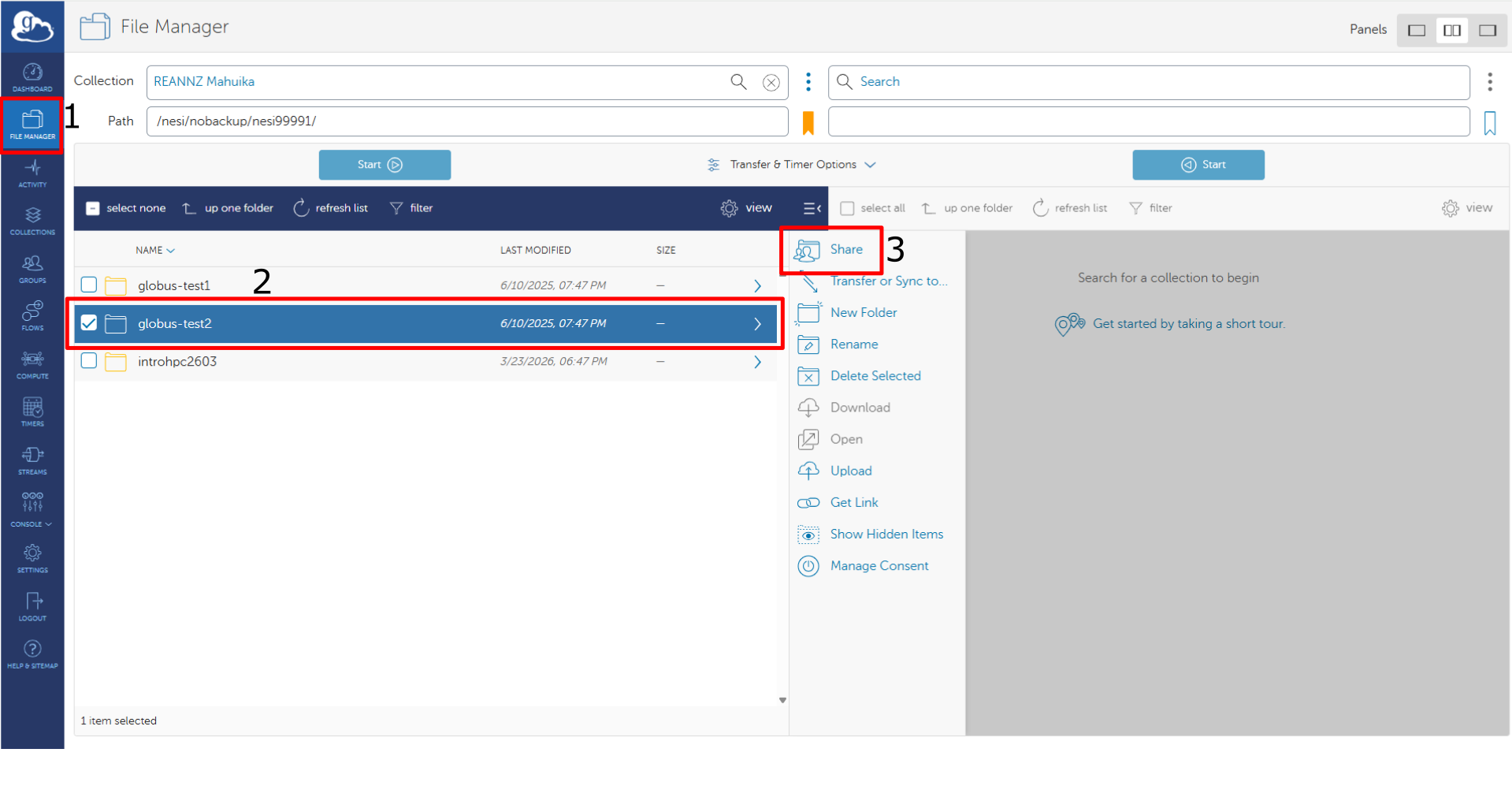This screenshot has height=812, width=1512.
Task: Open the right collection three-dot menu
Action: click(1490, 82)
